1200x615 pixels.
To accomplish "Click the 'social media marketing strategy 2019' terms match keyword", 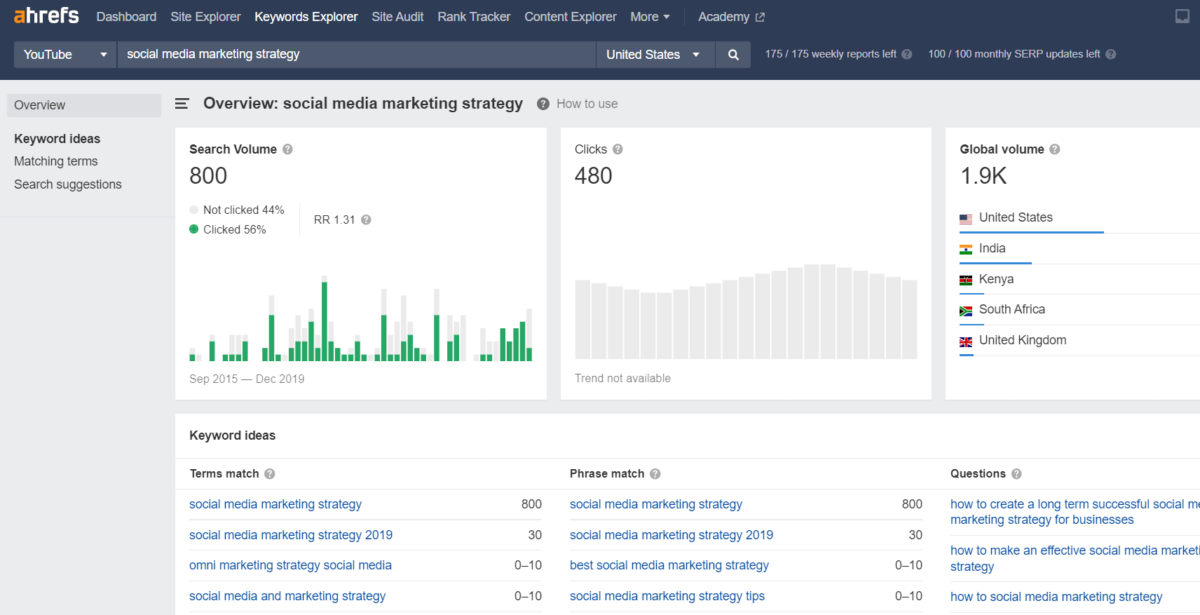I will (x=291, y=535).
